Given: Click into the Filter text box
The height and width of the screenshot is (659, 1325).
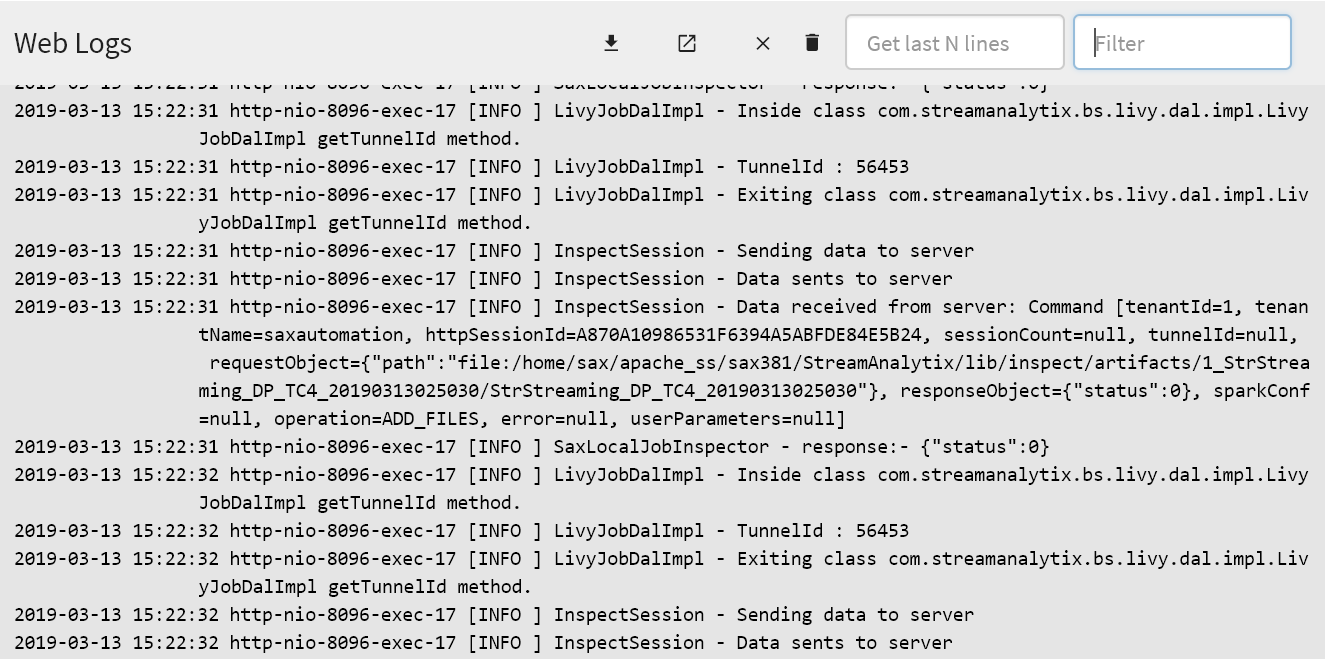Looking at the screenshot, I should pos(1182,43).
